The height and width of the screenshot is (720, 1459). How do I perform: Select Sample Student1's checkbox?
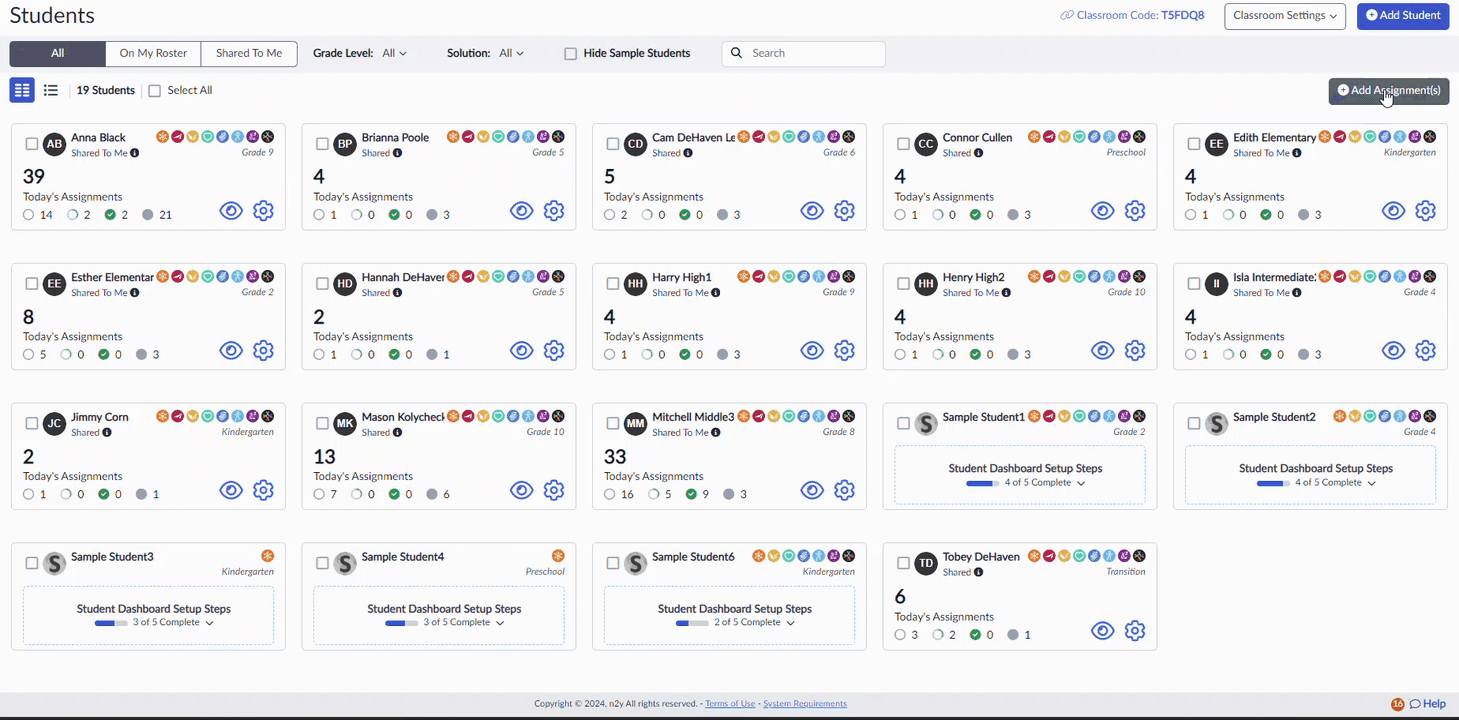point(903,424)
